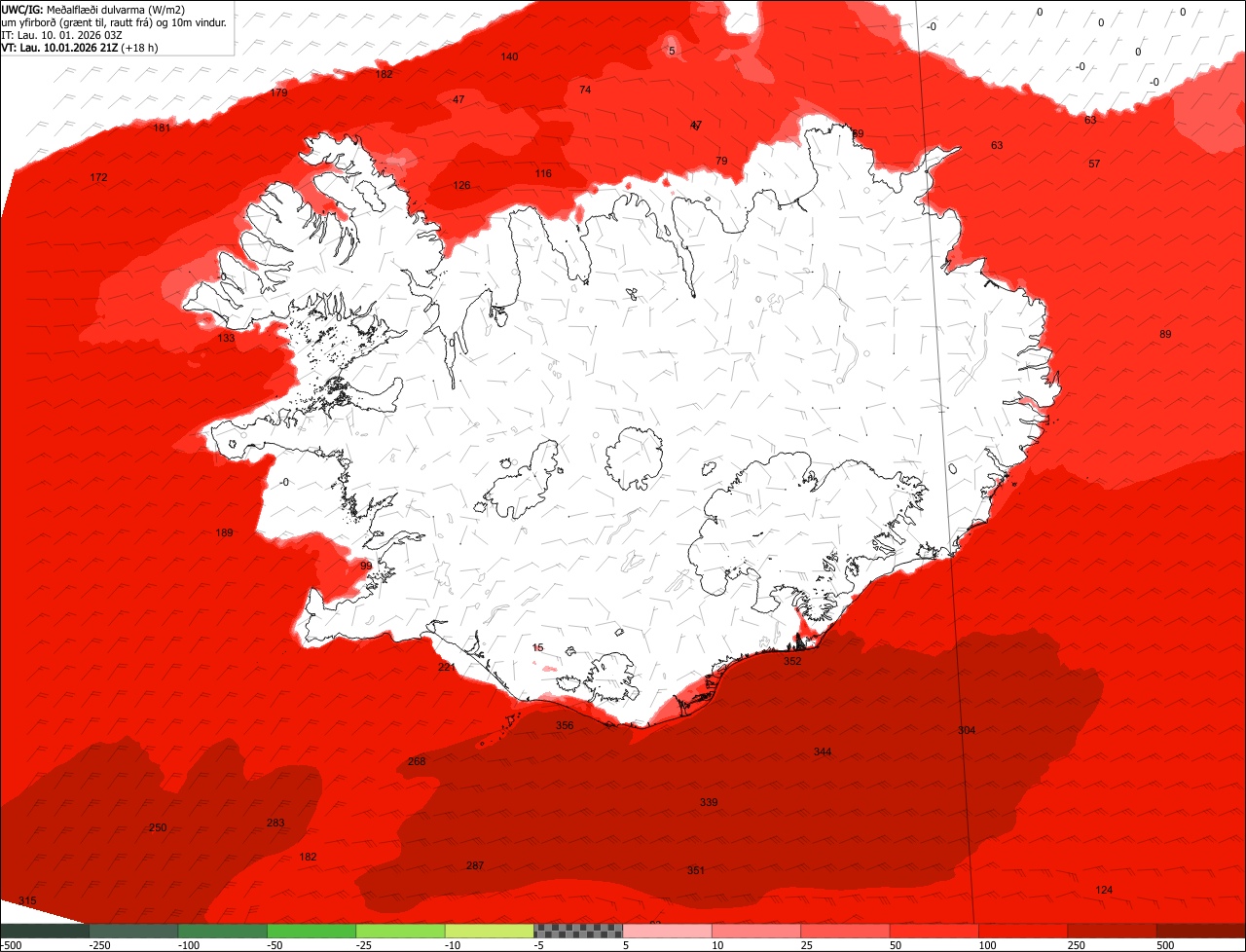1246x952 pixels.
Task: Click the flux value 89 on the map
Action: 1165,334
